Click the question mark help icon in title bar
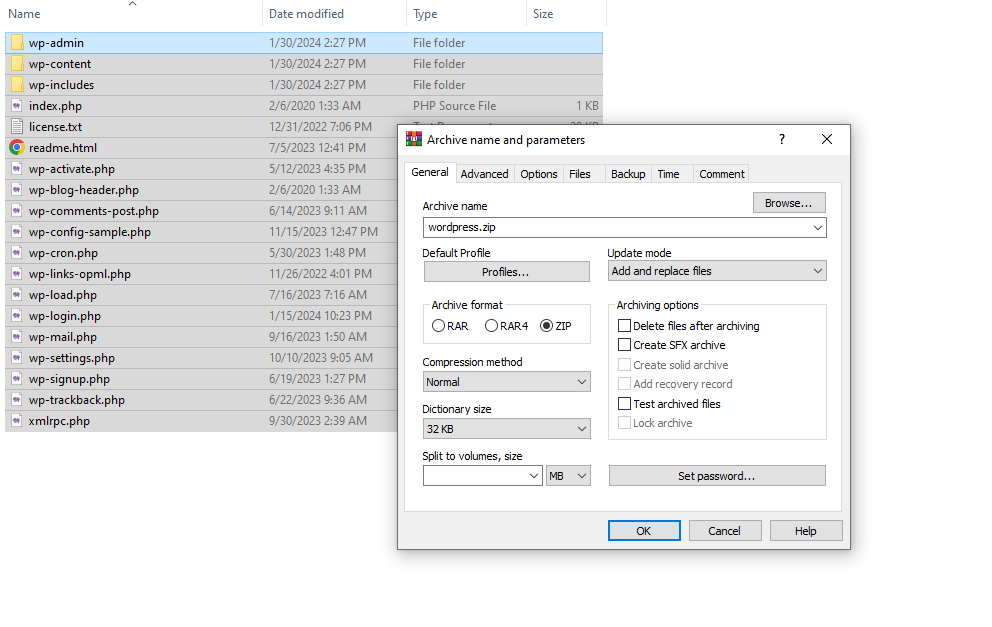 point(782,139)
